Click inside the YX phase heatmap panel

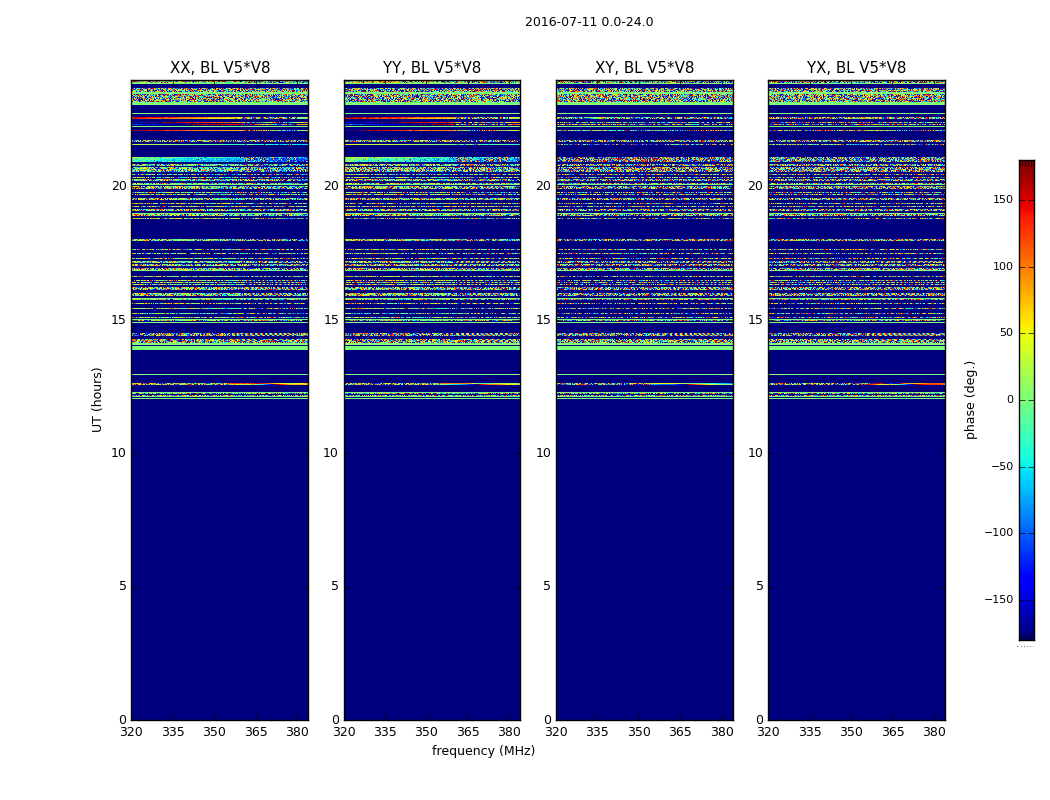click(856, 400)
